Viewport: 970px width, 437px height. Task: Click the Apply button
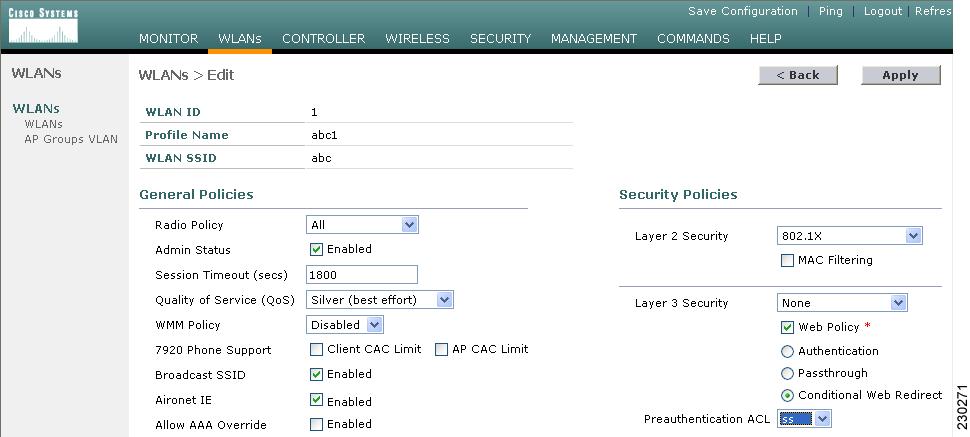pos(901,75)
